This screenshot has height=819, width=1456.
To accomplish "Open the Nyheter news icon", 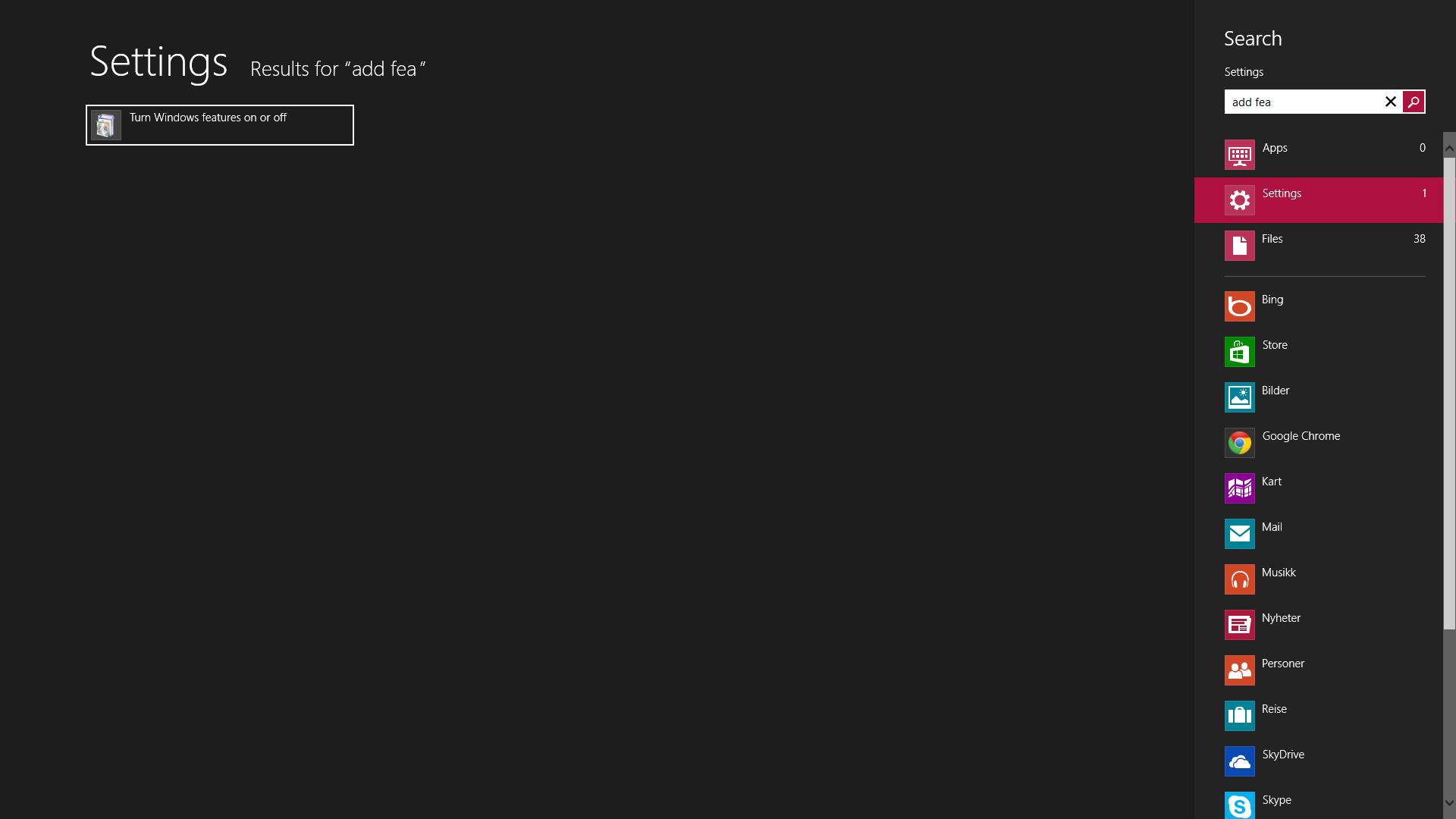I will (1239, 625).
